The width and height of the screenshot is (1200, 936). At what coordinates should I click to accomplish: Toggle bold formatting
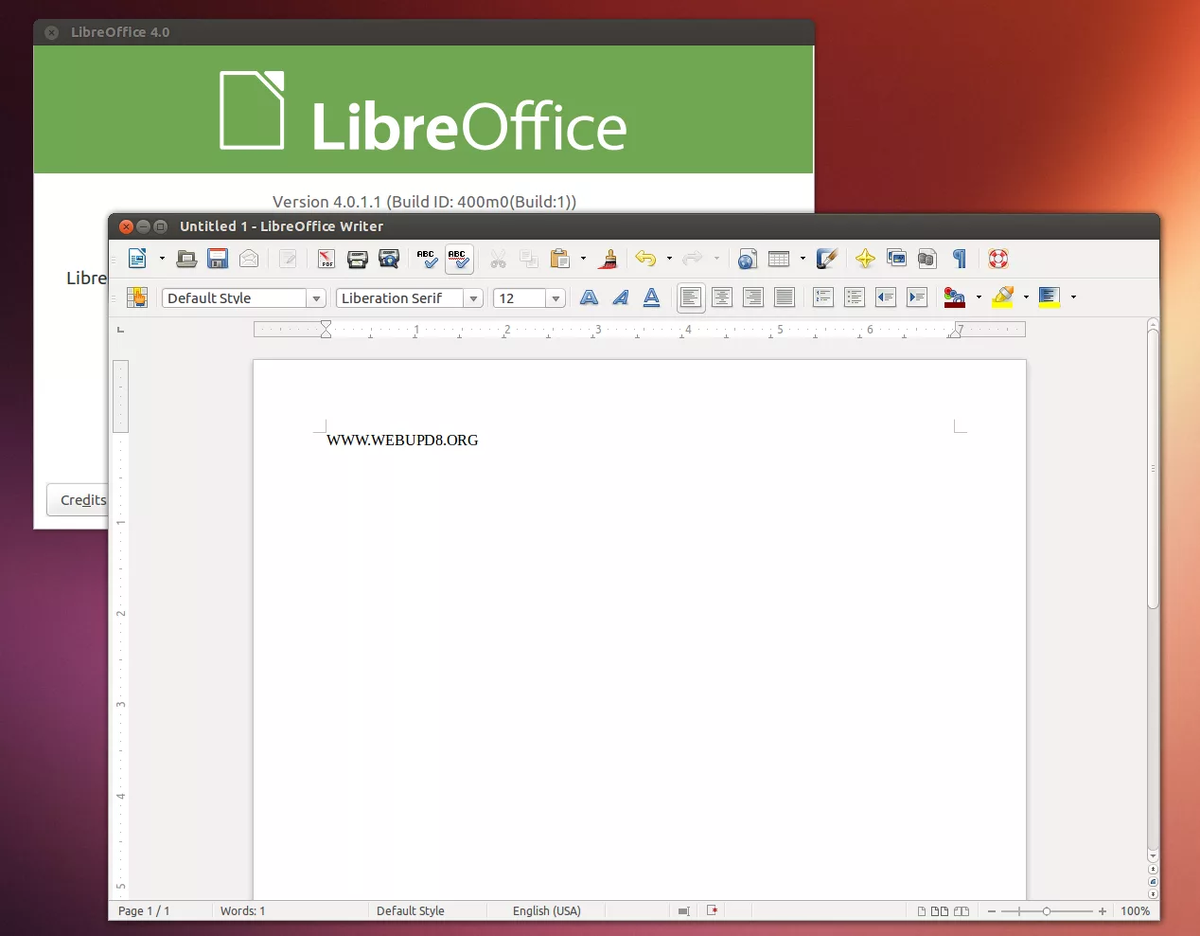[588, 297]
